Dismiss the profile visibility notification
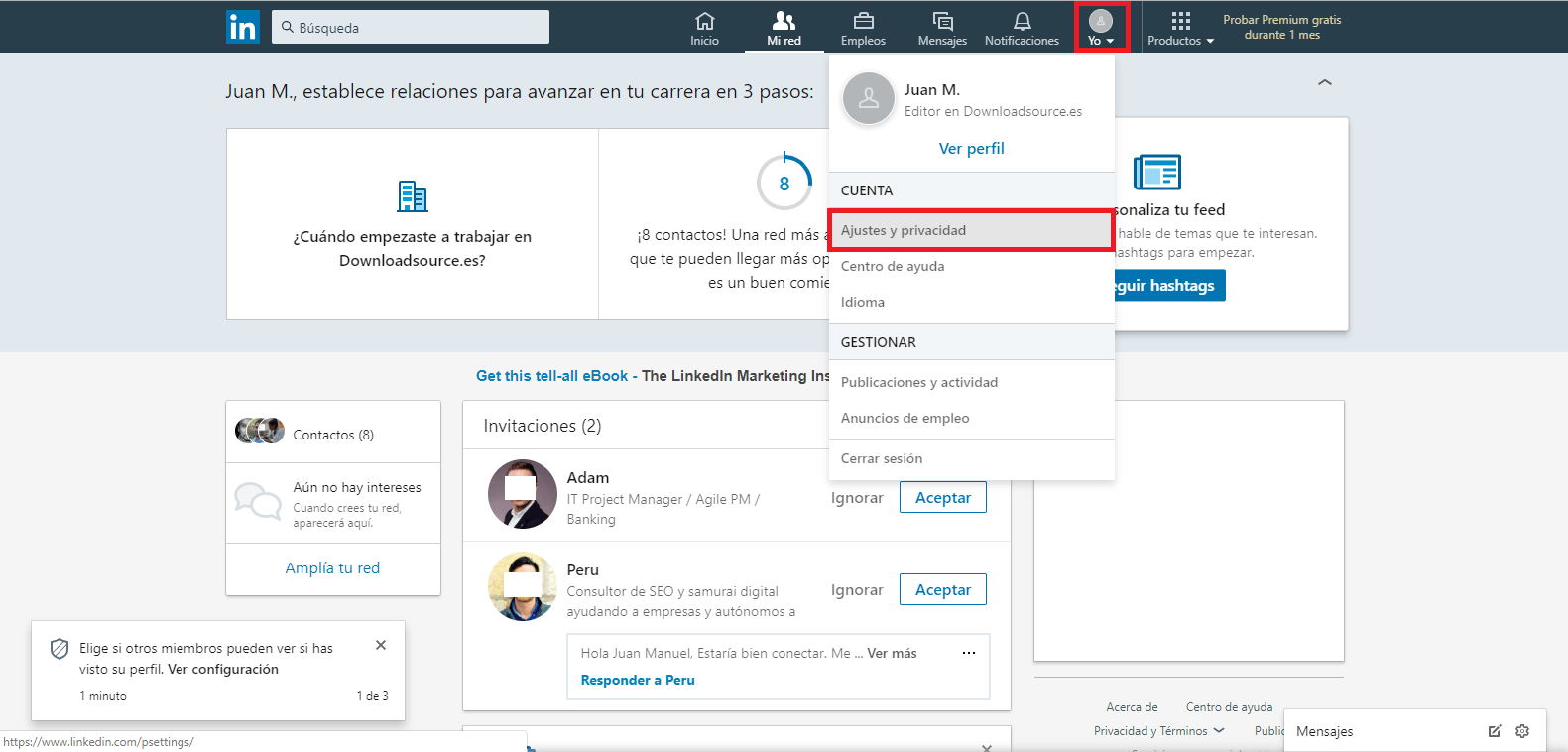The image size is (1568, 752). point(381,645)
